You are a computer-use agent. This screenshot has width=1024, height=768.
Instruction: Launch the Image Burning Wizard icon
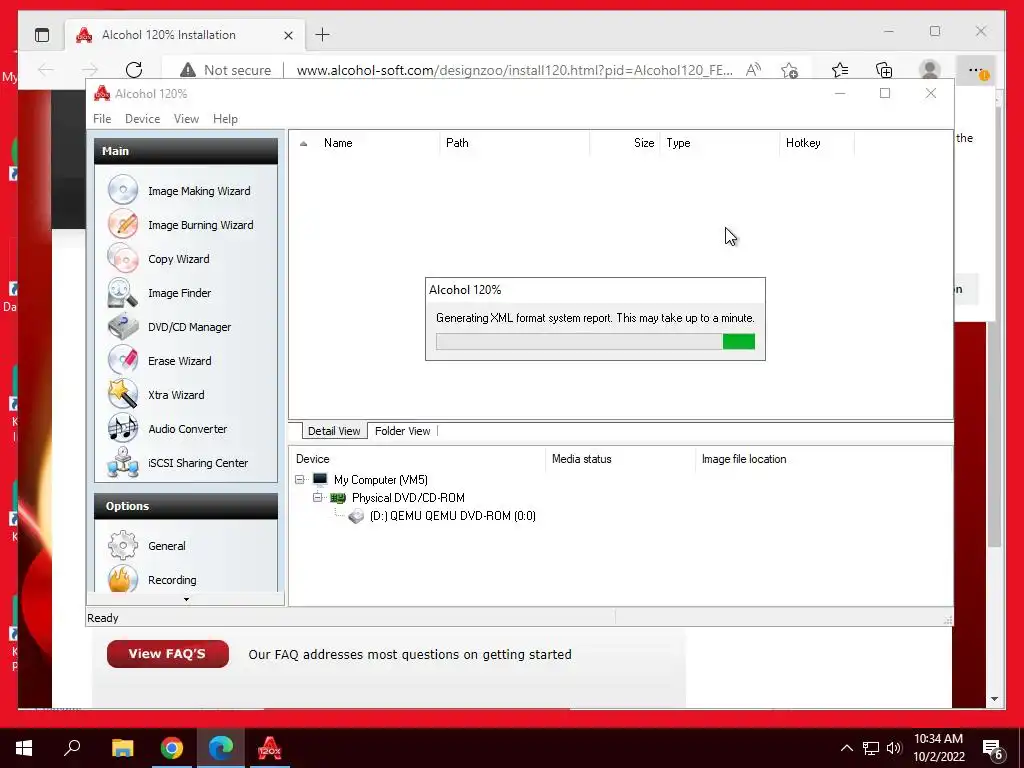[123, 225]
